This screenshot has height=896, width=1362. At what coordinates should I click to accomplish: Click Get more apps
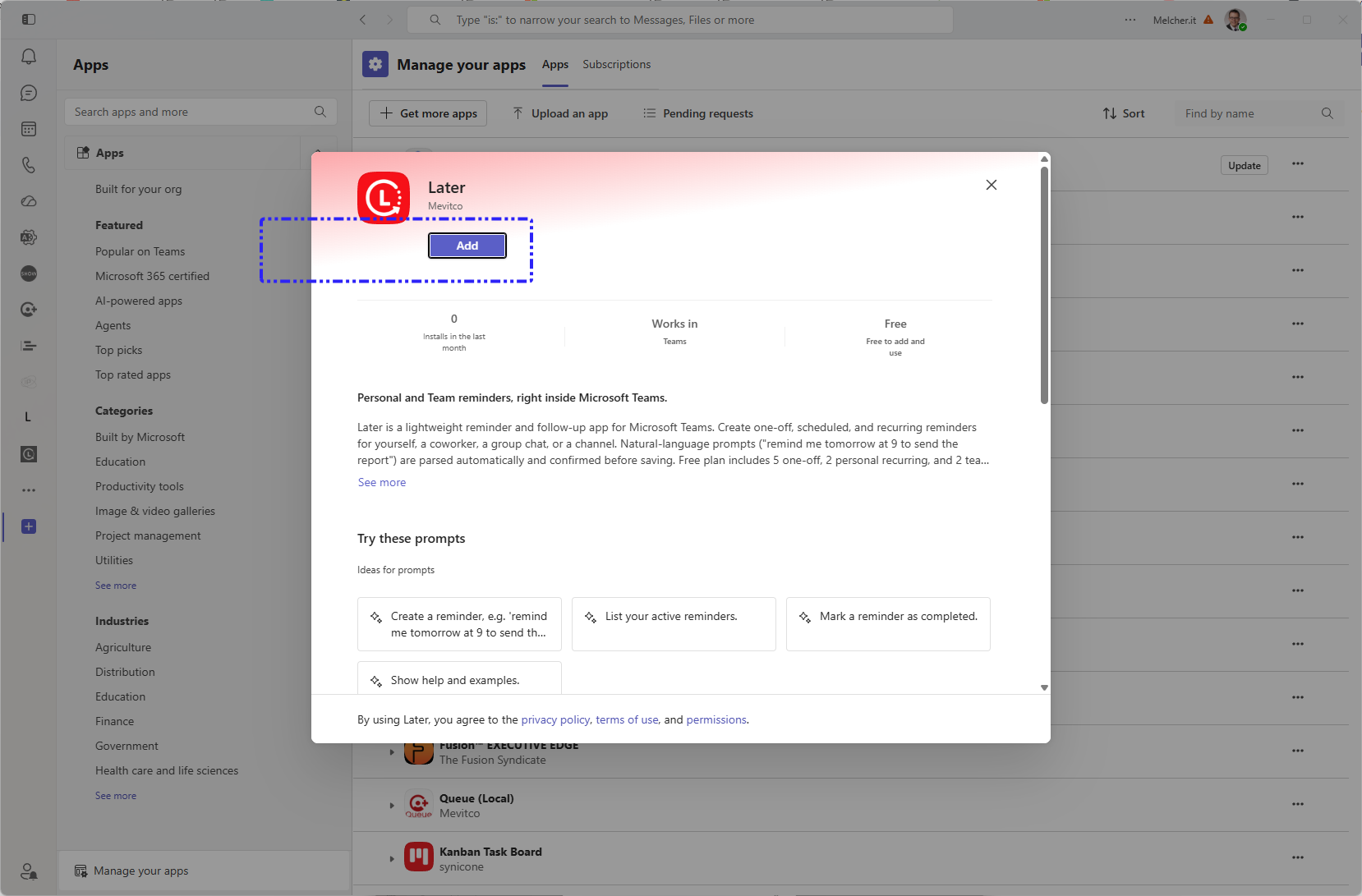tap(428, 113)
